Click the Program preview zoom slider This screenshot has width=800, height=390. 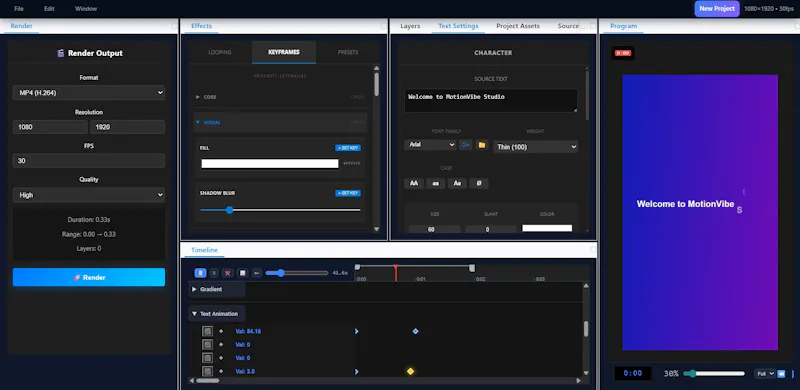coord(714,374)
